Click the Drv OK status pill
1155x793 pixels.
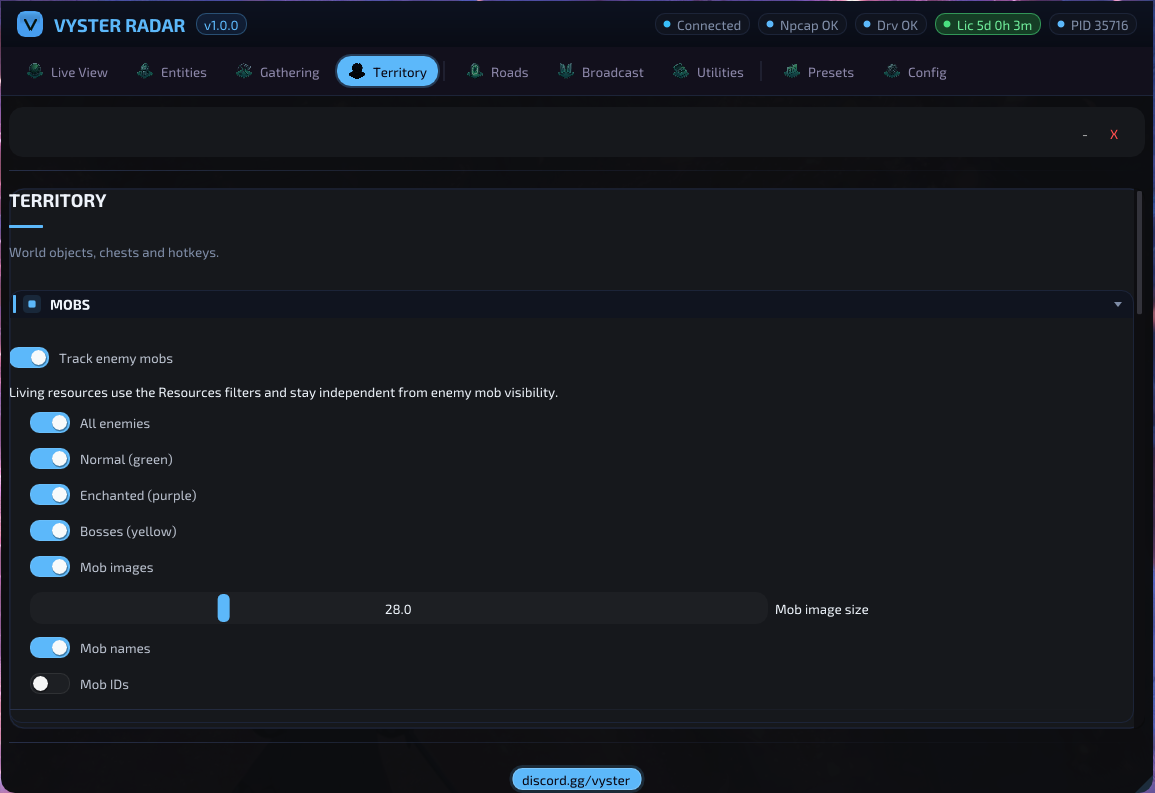891,25
